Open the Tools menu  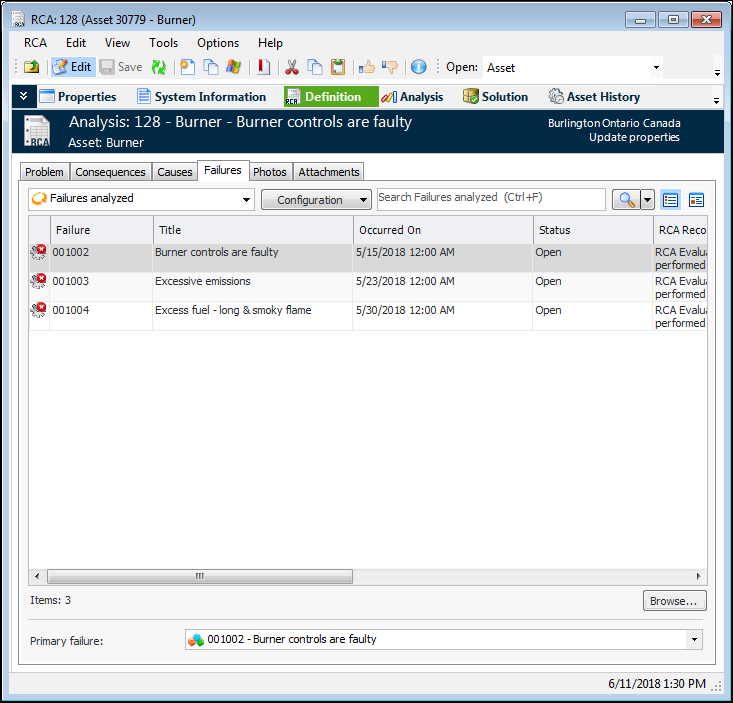point(164,43)
